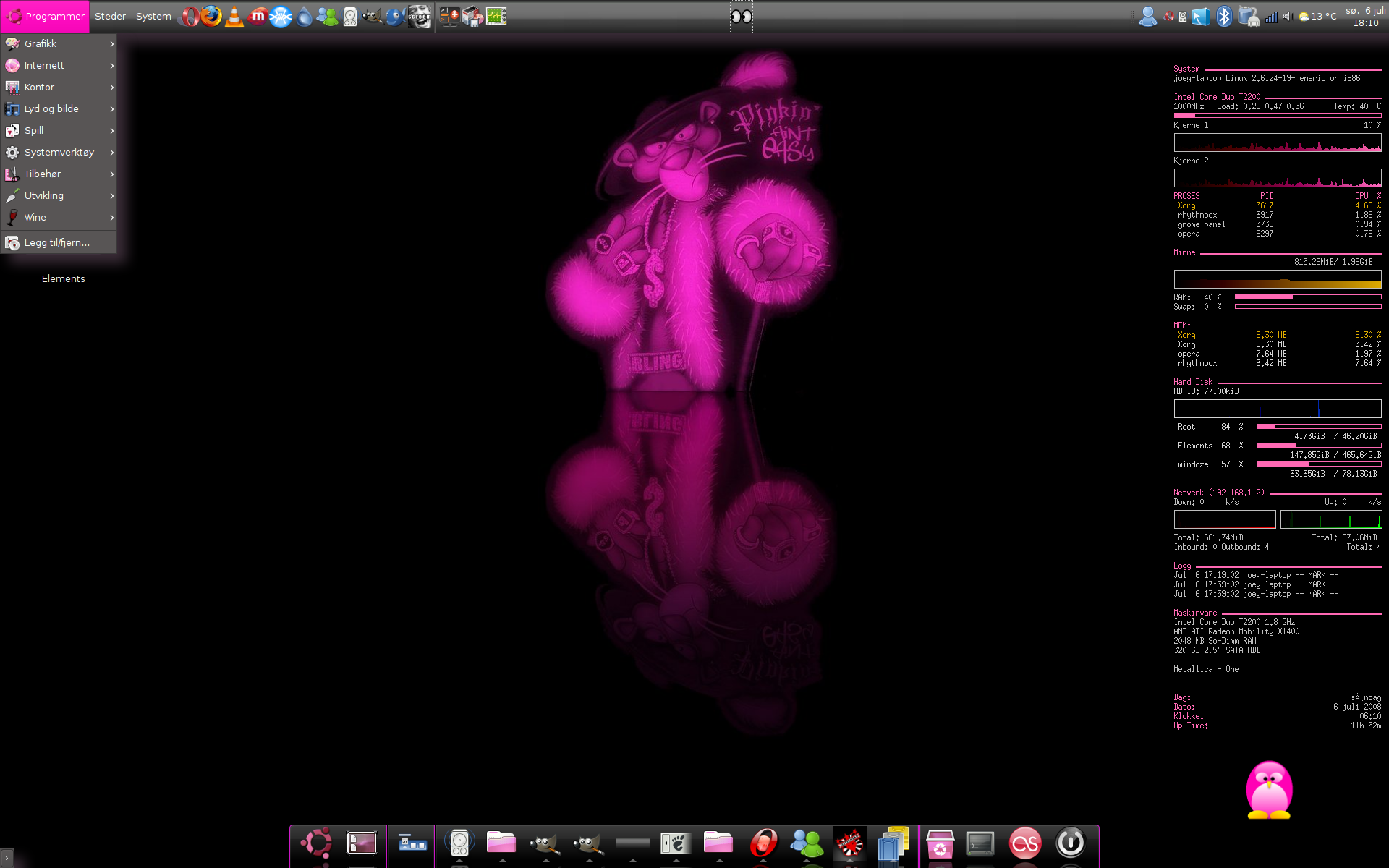1389x868 pixels.
Task: Launch the terminal from the dock
Action: 980,843
